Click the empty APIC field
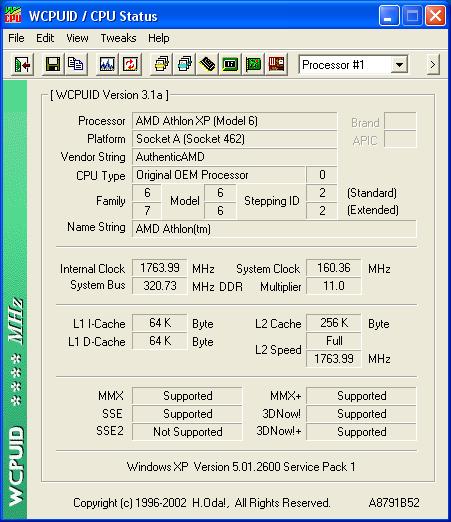 pos(400,139)
